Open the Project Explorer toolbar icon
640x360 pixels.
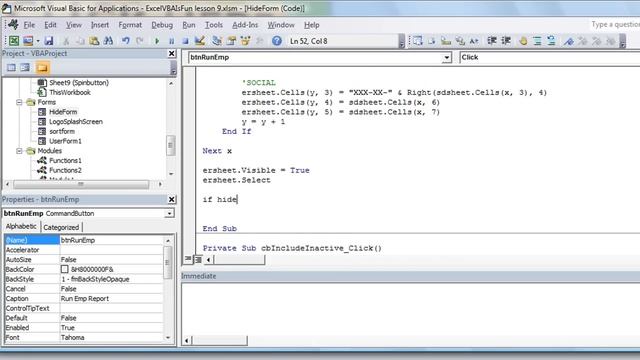(x=217, y=41)
